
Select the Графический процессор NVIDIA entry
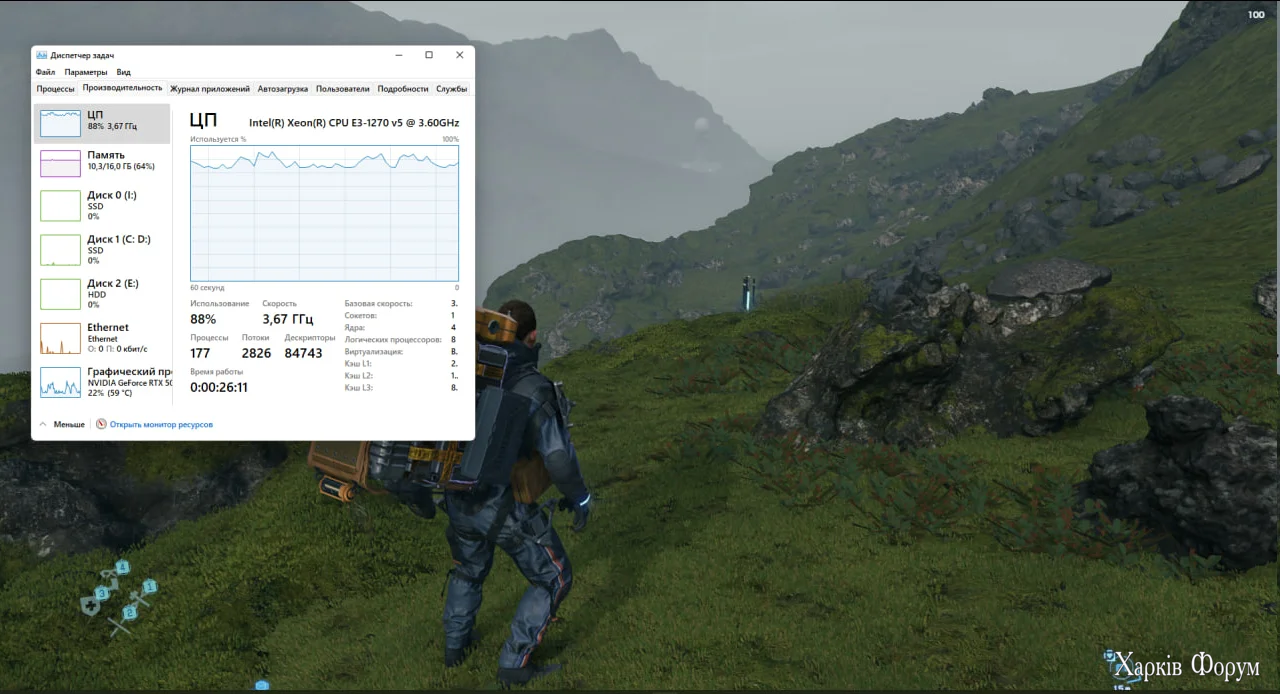coord(102,382)
